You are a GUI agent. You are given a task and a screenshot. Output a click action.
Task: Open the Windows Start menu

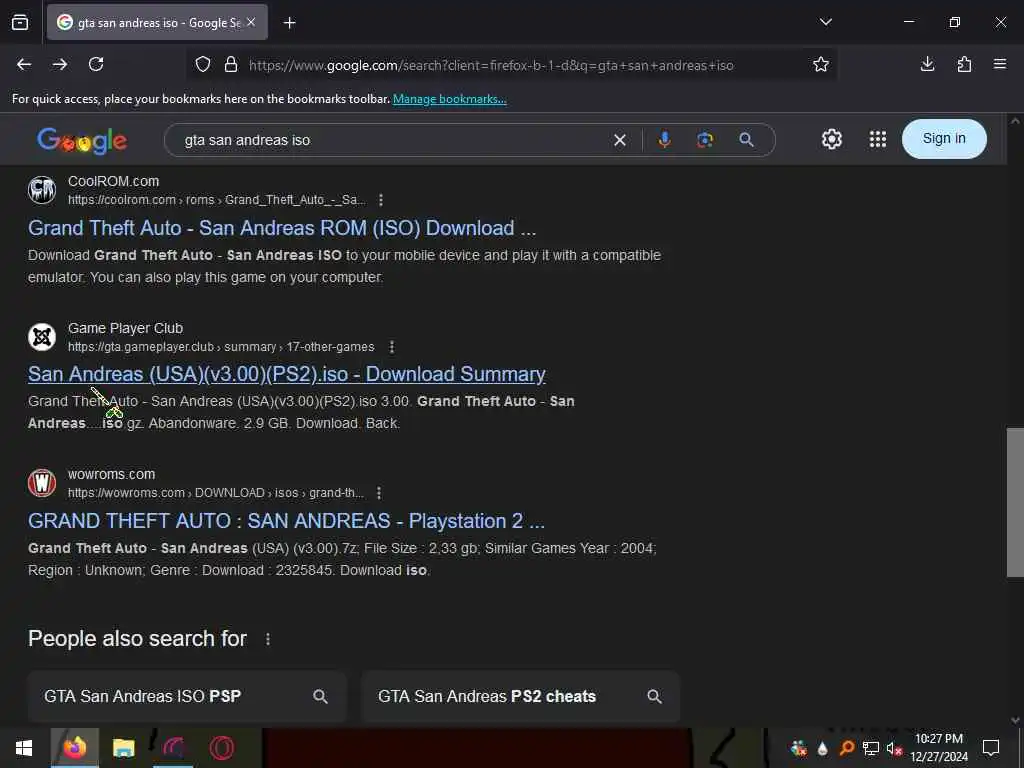[24, 748]
